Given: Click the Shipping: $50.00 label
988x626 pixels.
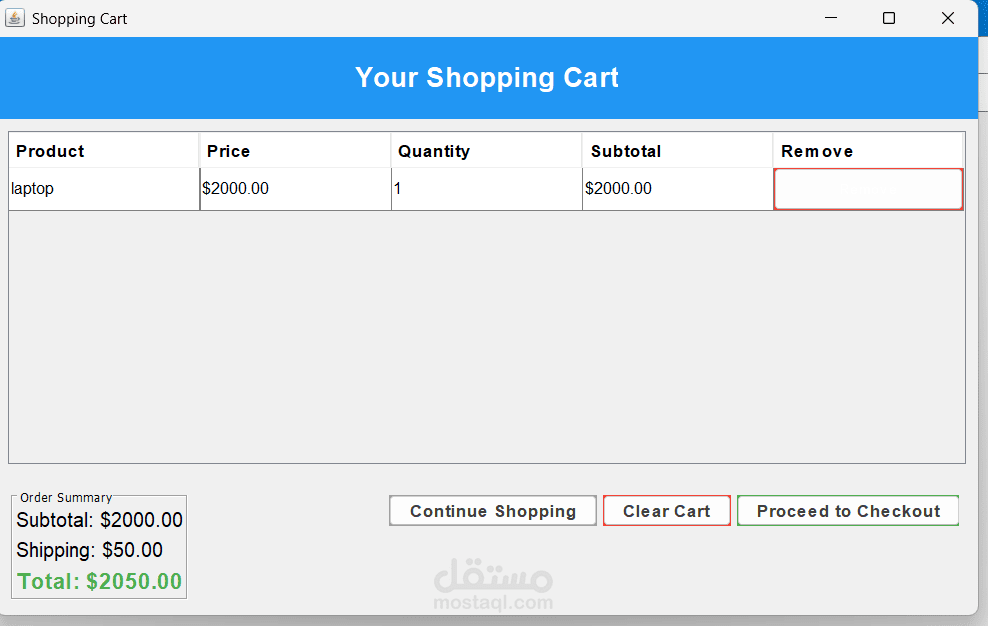Looking at the screenshot, I should point(89,550).
